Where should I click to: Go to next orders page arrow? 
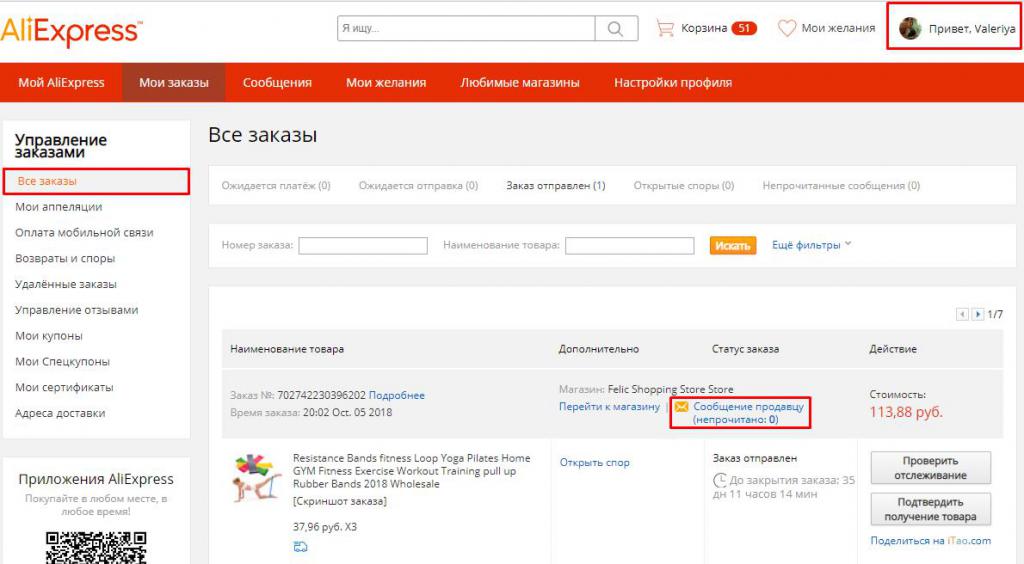click(978, 314)
